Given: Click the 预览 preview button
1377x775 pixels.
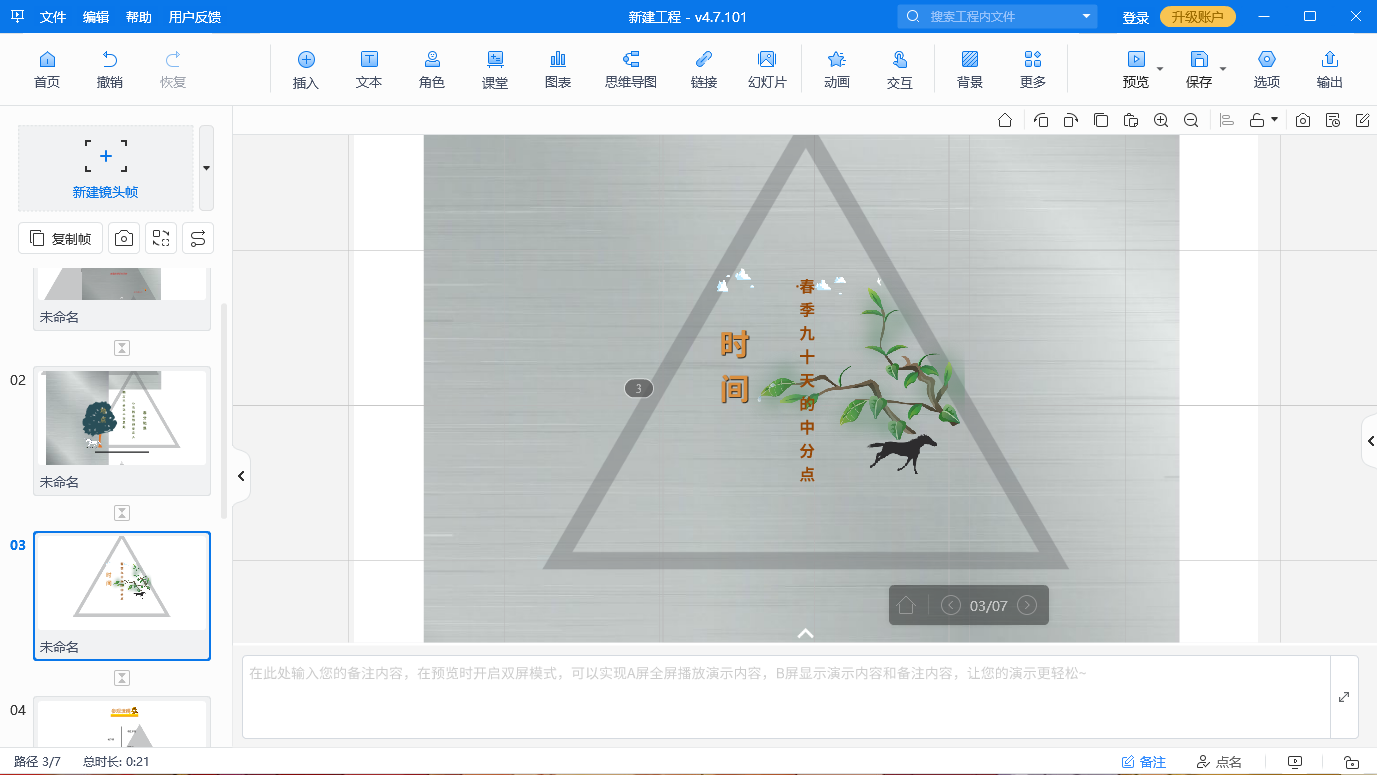Looking at the screenshot, I should 1136,69.
